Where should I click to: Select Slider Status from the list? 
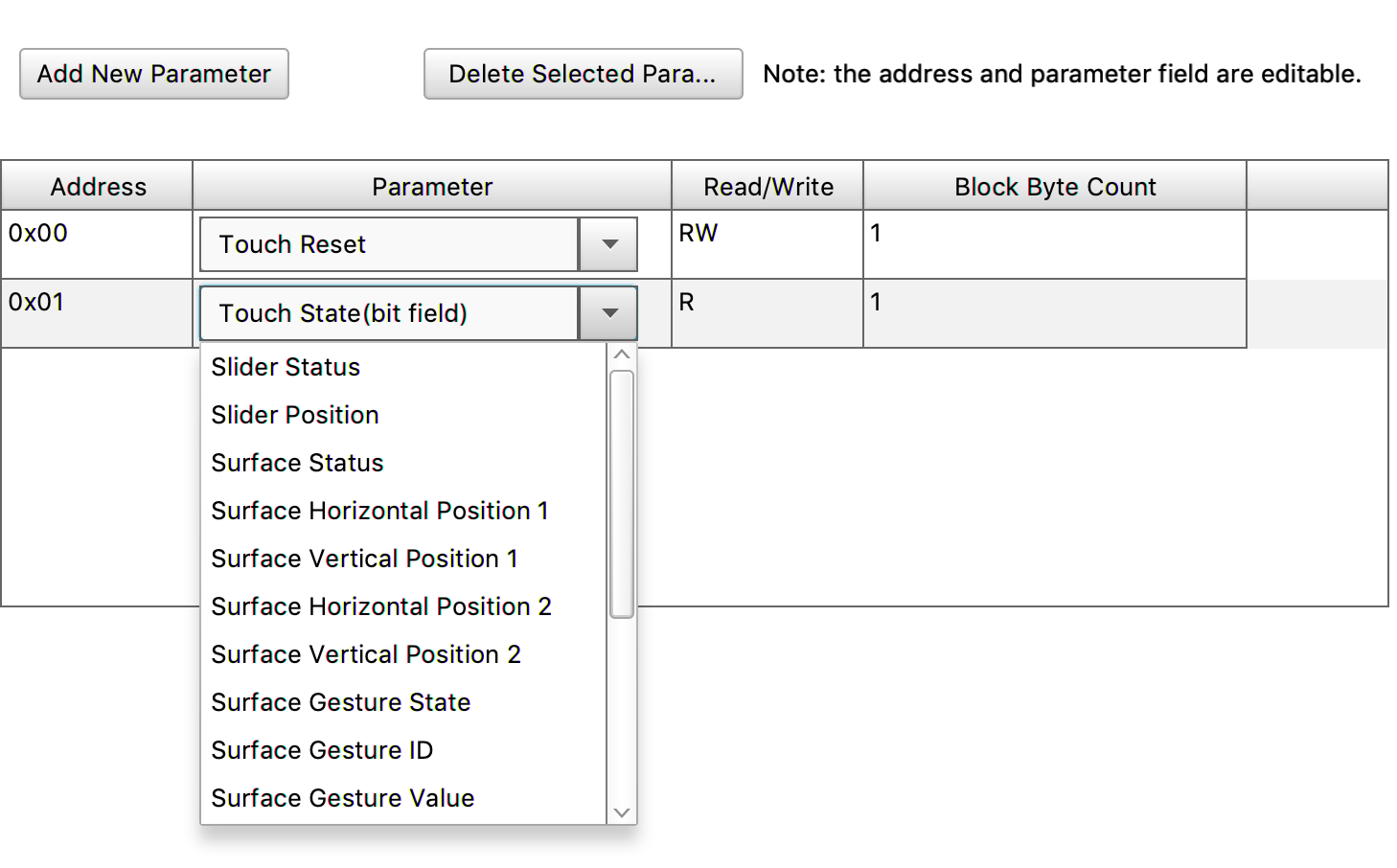(285, 367)
